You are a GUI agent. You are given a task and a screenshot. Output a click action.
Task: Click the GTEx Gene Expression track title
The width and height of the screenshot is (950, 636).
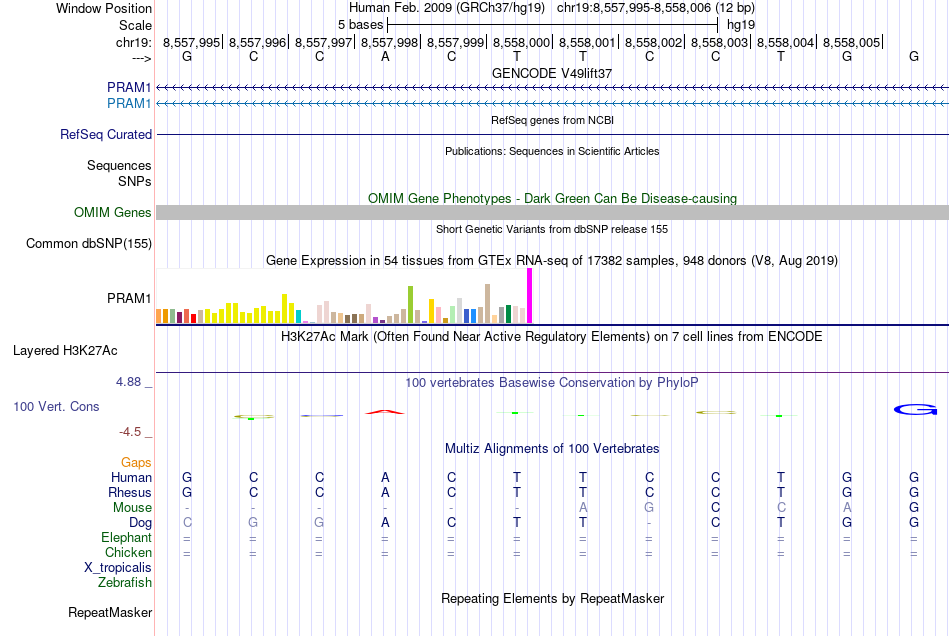(x=552, y=260)
